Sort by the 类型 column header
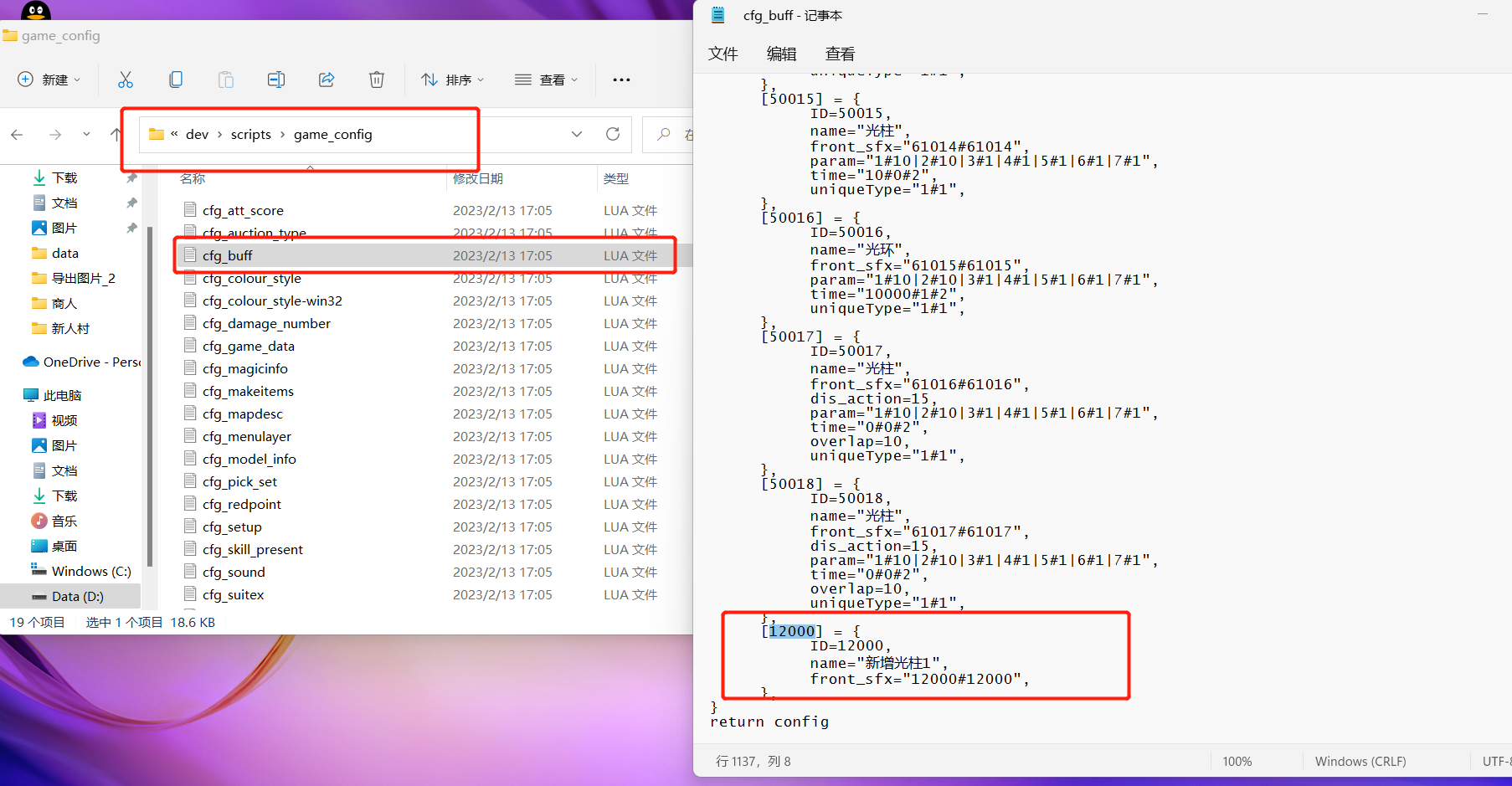 [x=616, y=178]
